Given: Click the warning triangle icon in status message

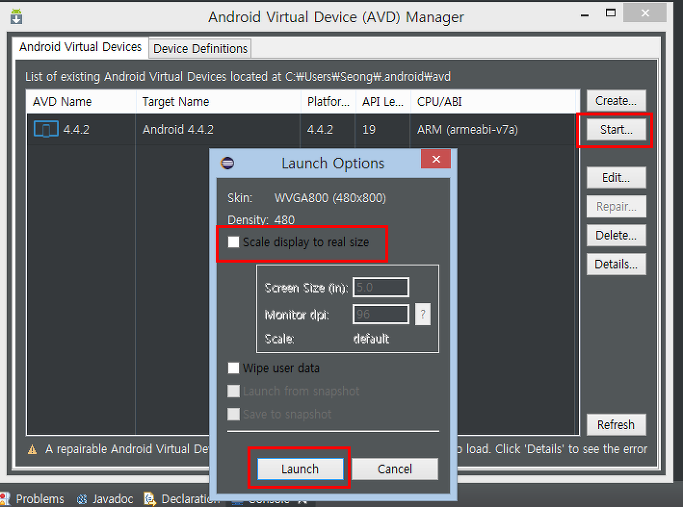Looking at the screenshot, I should [32, 449].
